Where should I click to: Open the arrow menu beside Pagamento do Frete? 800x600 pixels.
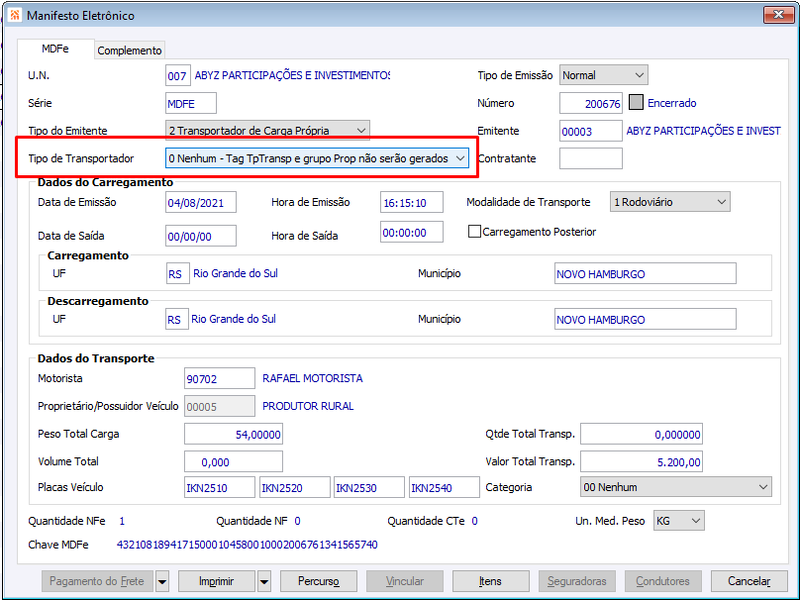pyautogui.click(x=162, y=581)
